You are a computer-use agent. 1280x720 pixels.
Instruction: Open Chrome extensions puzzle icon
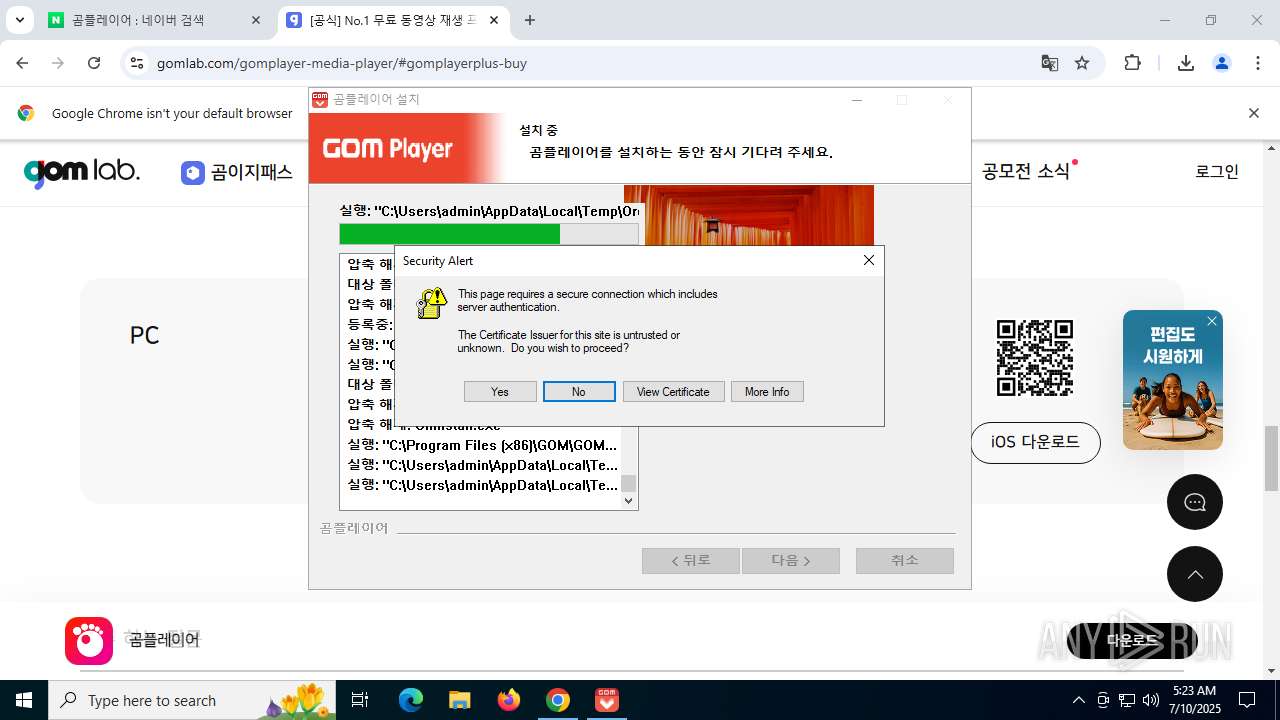(1132, 63)
